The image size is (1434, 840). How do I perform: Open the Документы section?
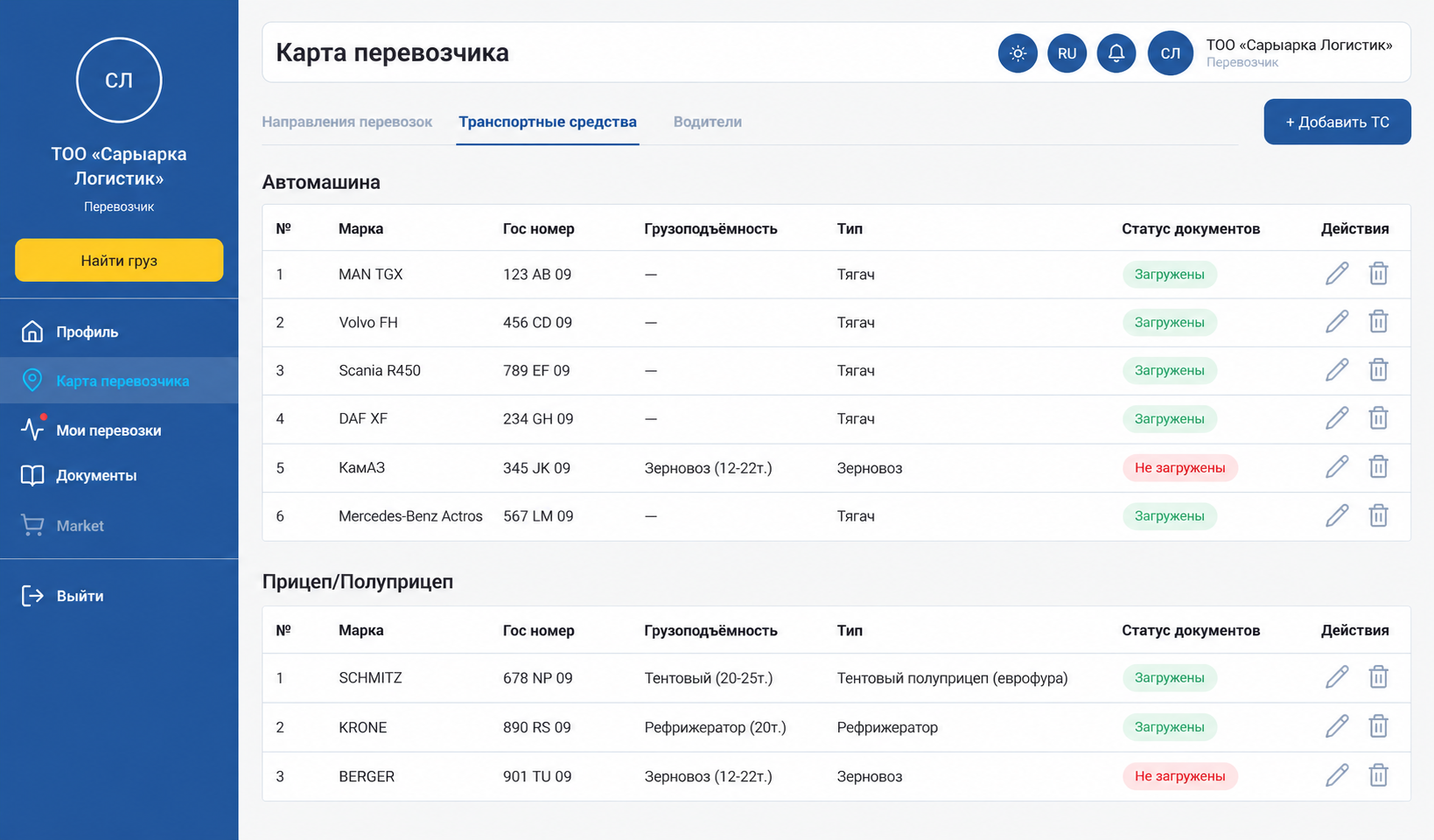[x=119, y=476]
